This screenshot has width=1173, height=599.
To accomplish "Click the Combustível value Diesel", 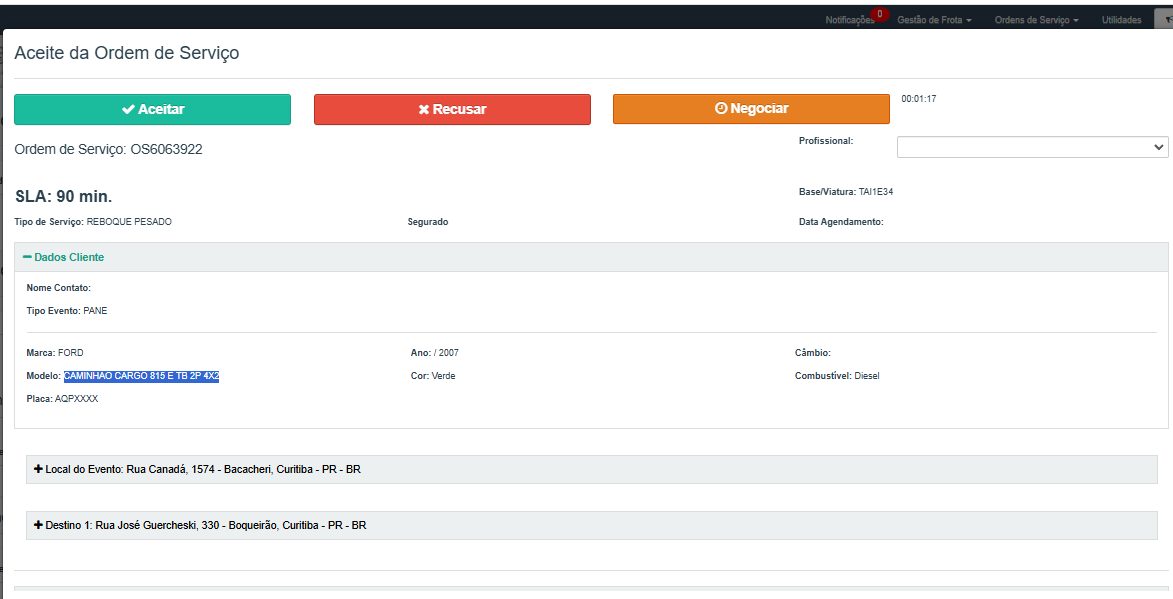I will click(867, 376).
